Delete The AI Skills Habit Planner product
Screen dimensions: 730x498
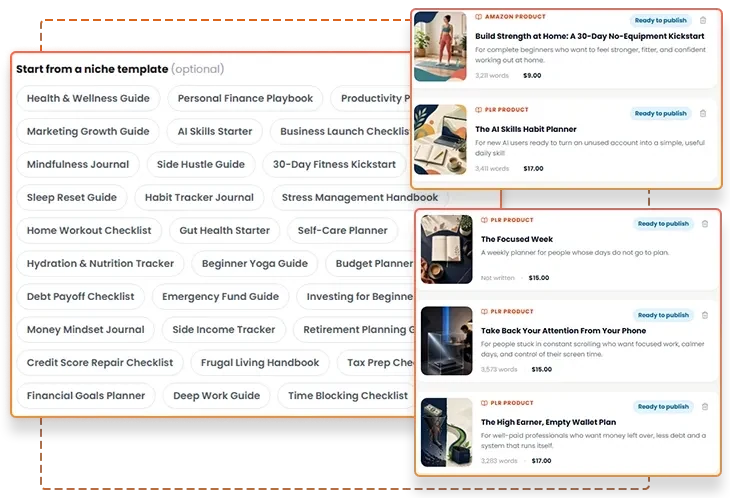pos(703,114)
